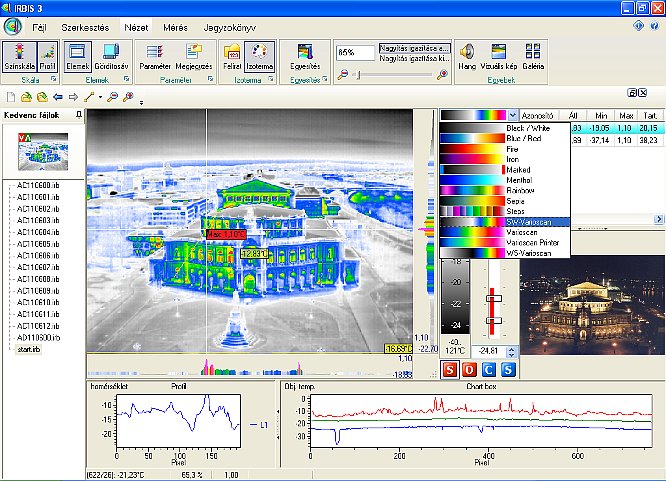Click the red O button below scale
The width and height of the screenshot is (666, 481).
[x=469, y=370]
